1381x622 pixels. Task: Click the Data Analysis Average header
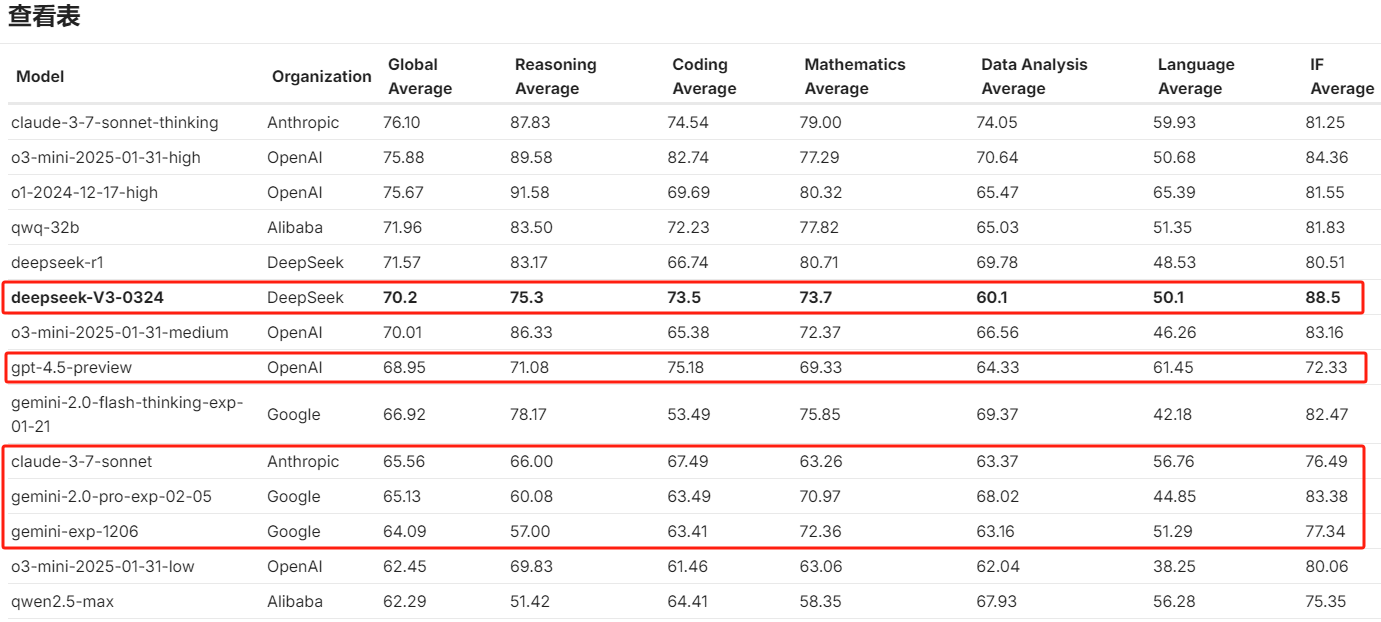[1034, 76]
